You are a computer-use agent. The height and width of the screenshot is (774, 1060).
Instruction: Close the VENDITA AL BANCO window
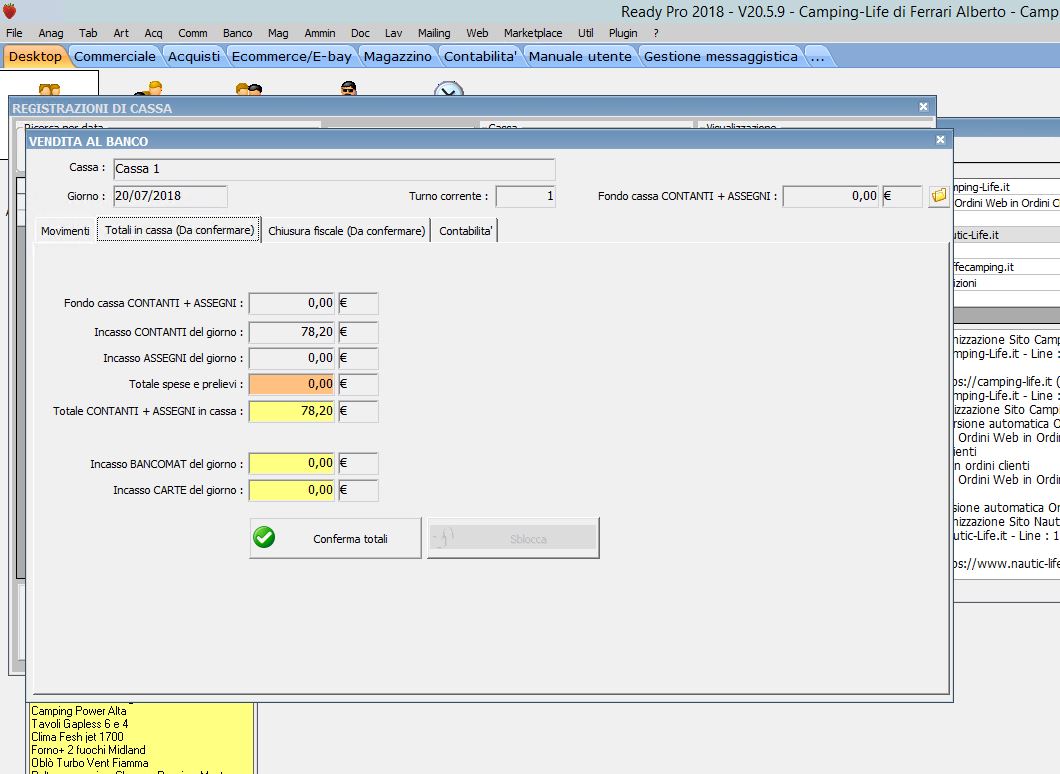point(940,140)
